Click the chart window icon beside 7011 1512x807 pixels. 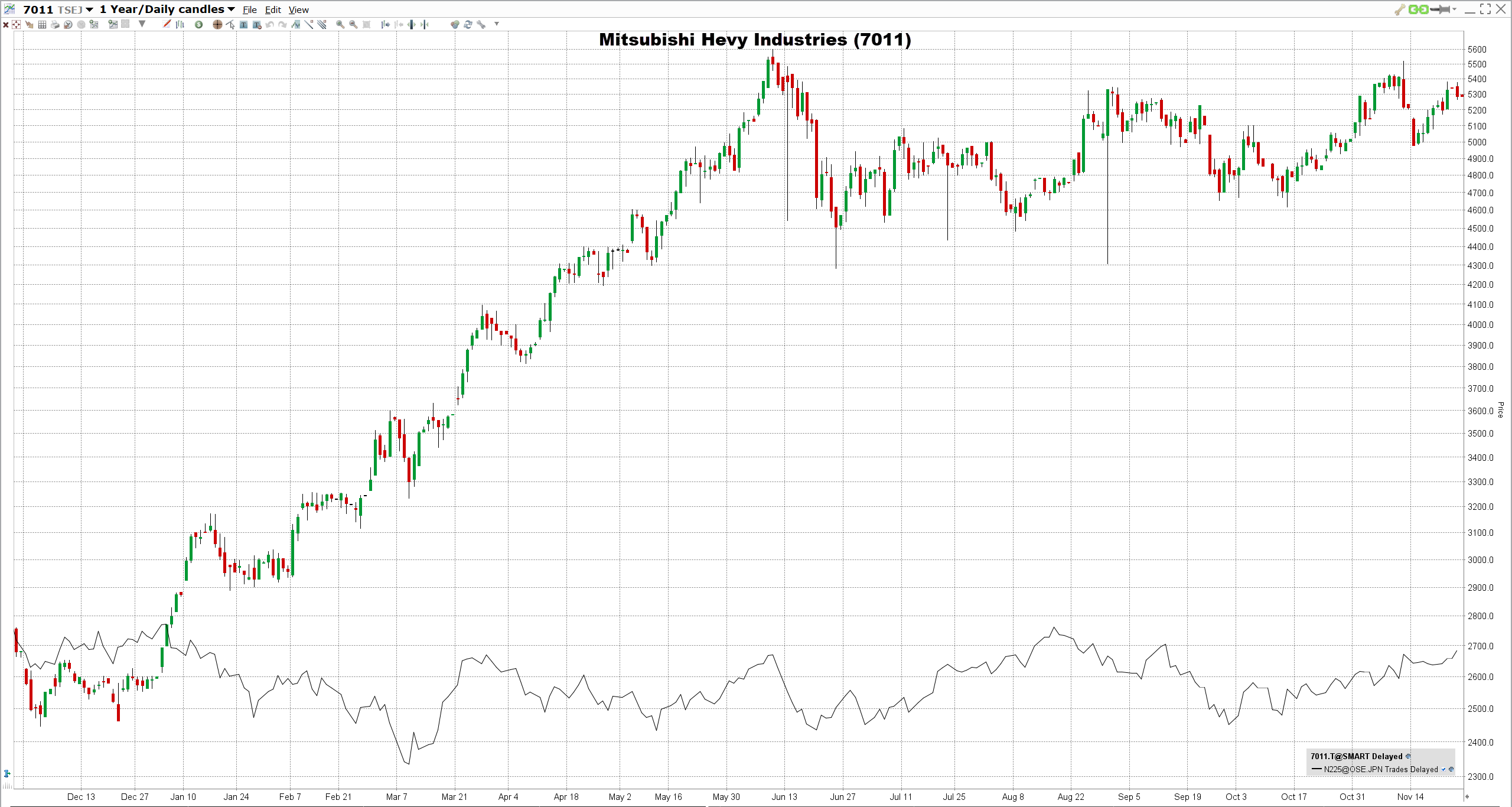(9, 8)
